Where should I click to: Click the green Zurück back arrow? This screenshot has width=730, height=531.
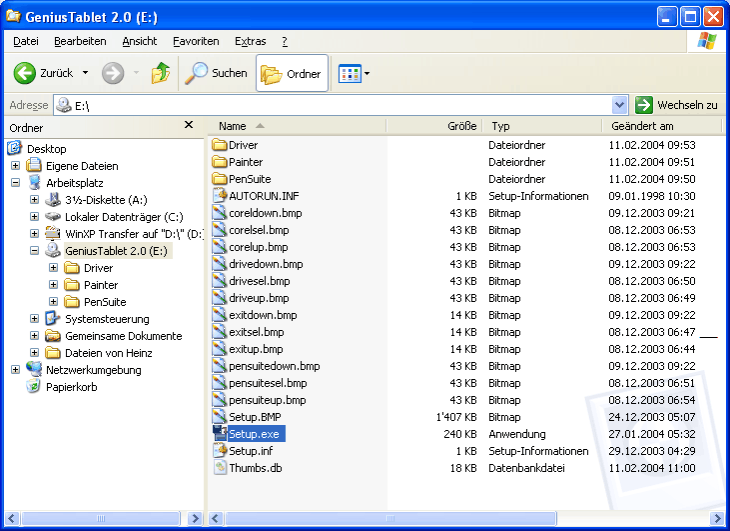pos(25,73)
